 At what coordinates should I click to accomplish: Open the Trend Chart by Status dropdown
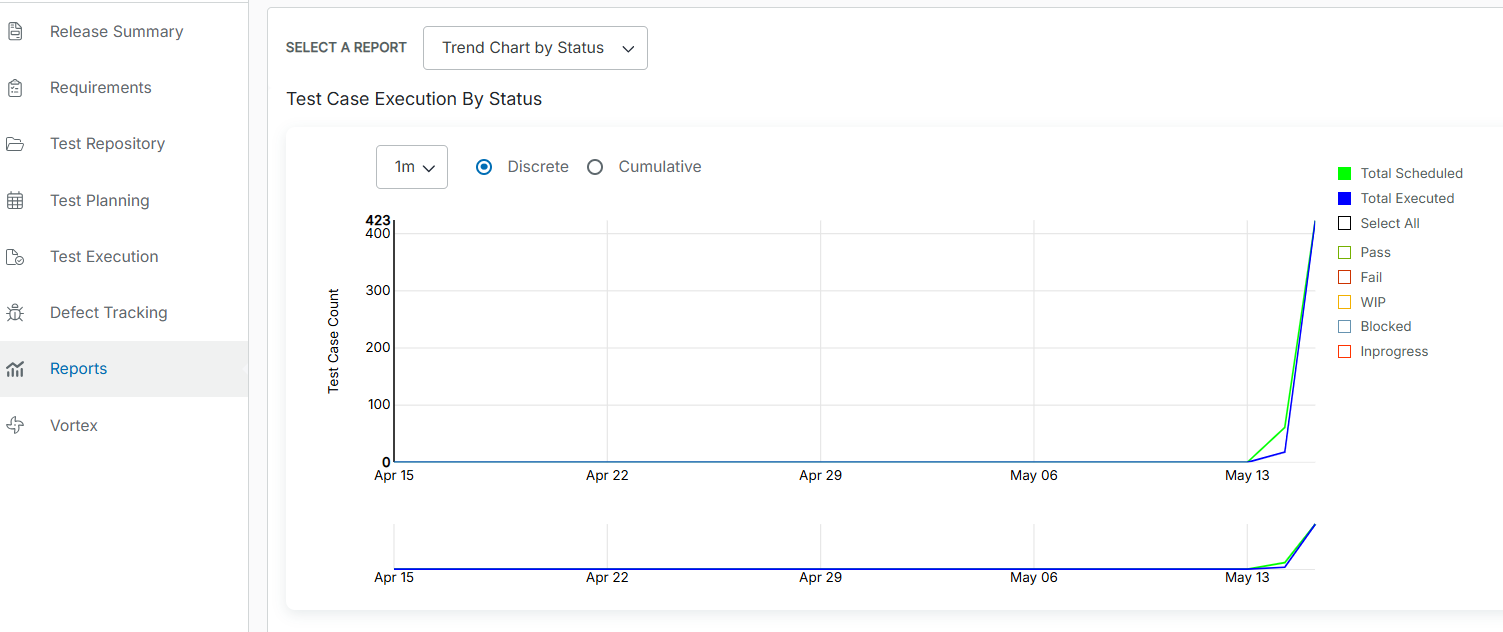(x=535, y=47)
